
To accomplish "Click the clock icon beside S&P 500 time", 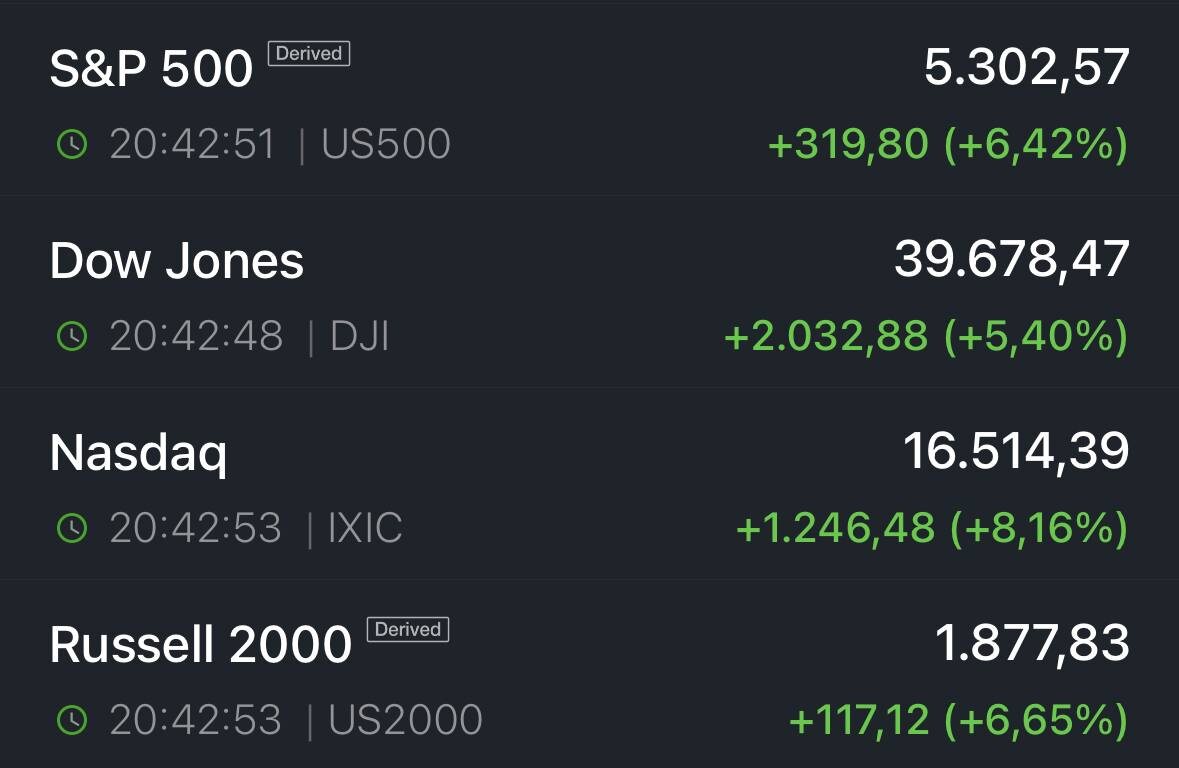I will [x=72, y=144].
